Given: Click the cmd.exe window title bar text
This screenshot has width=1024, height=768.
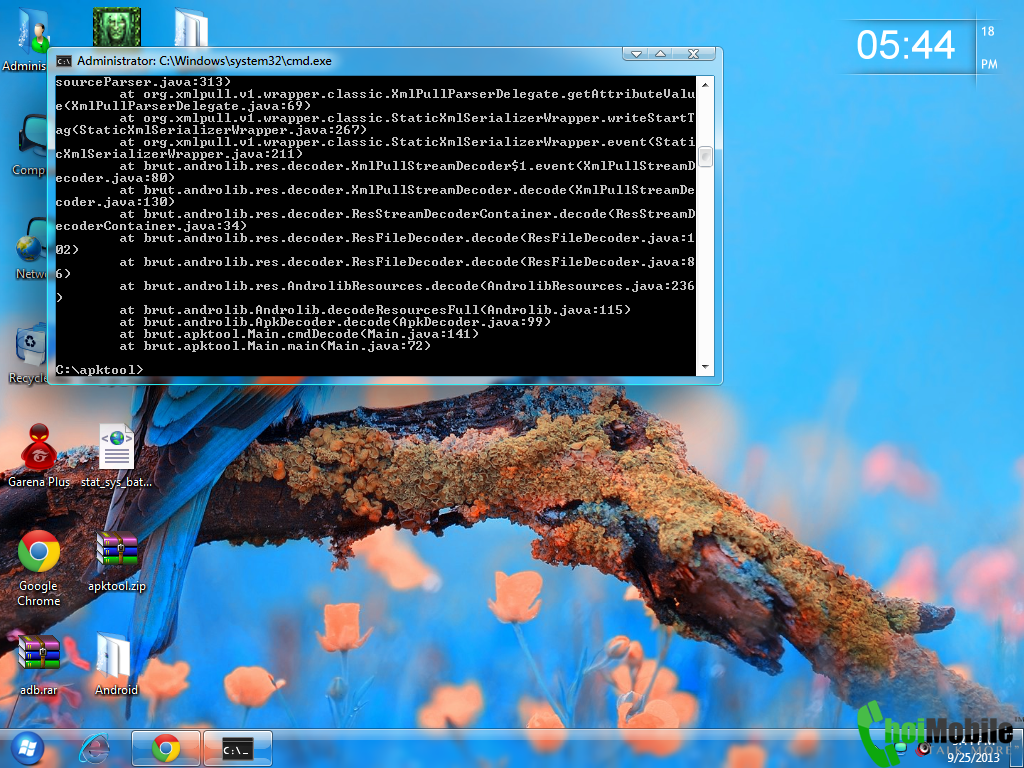Looking at the screenshot, I should pos(204,61).
